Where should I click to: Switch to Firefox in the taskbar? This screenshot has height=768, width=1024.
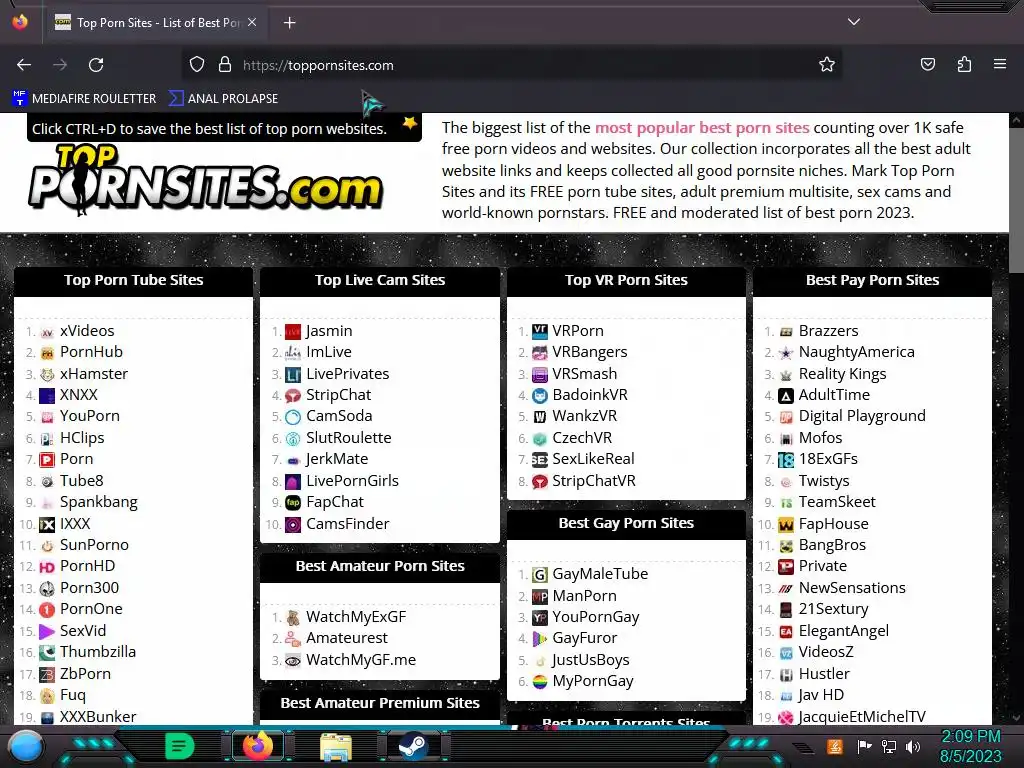[258, 746]
